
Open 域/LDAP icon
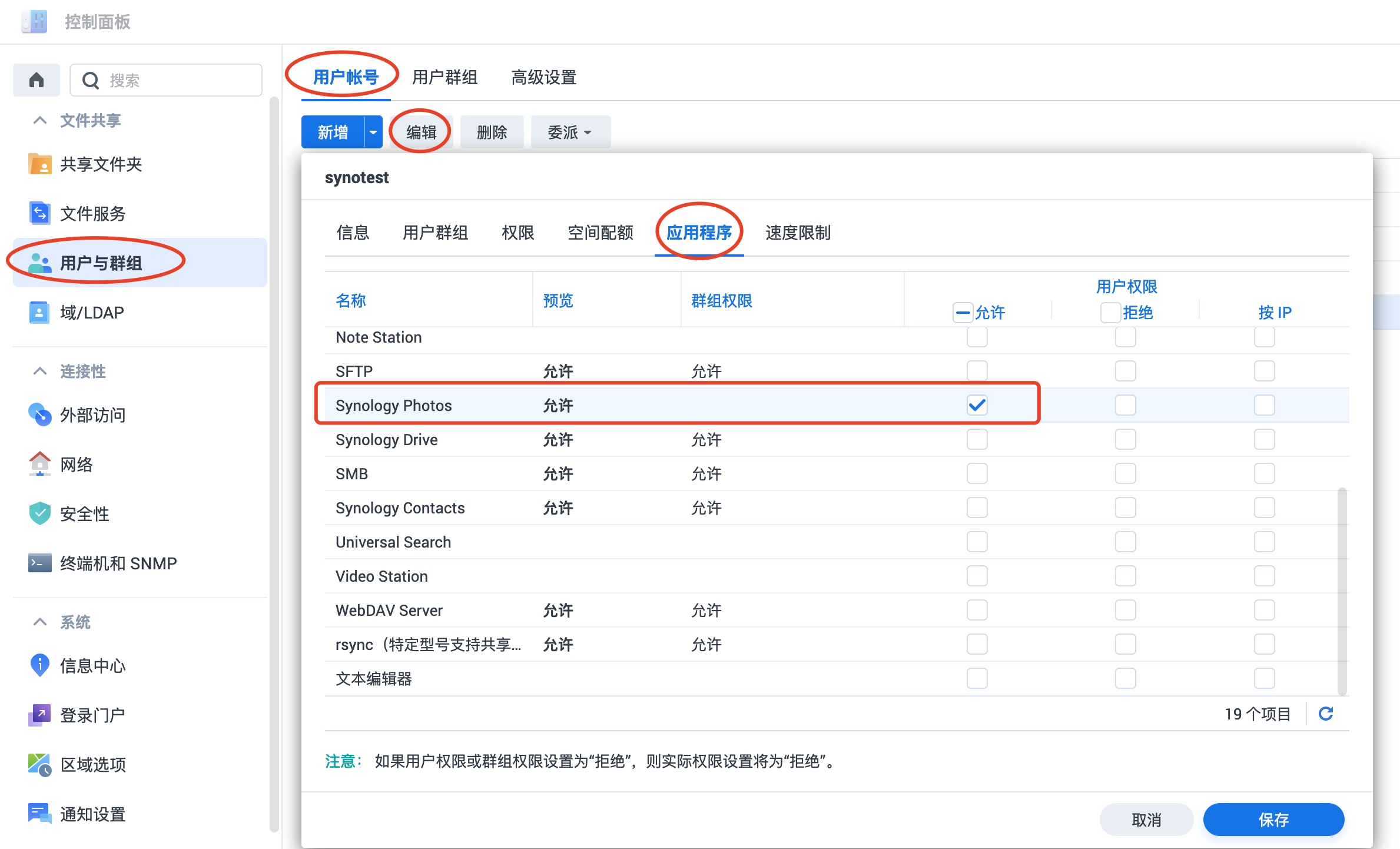39,312
